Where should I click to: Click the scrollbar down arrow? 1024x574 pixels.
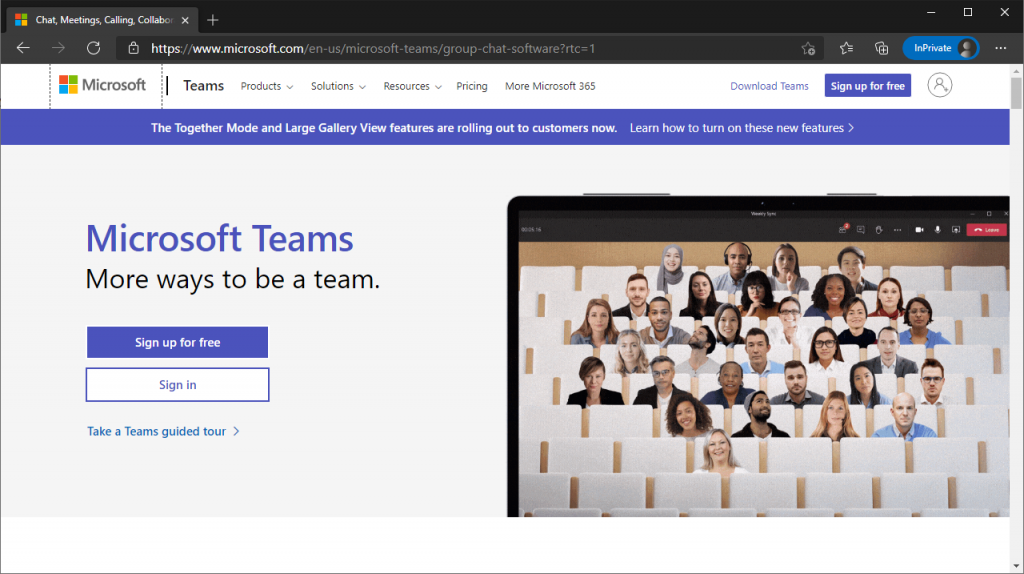click(1016, 566)
